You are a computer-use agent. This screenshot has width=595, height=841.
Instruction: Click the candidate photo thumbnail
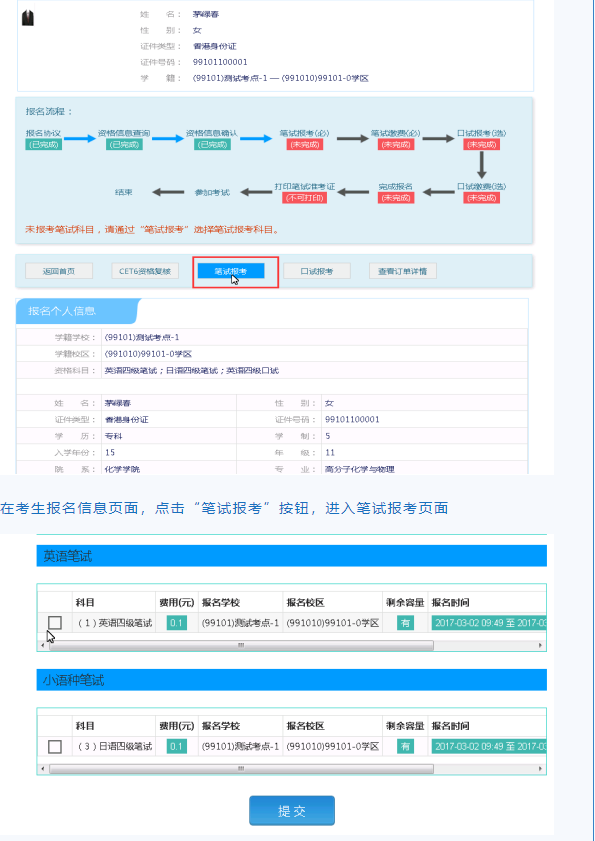point(27,17)
